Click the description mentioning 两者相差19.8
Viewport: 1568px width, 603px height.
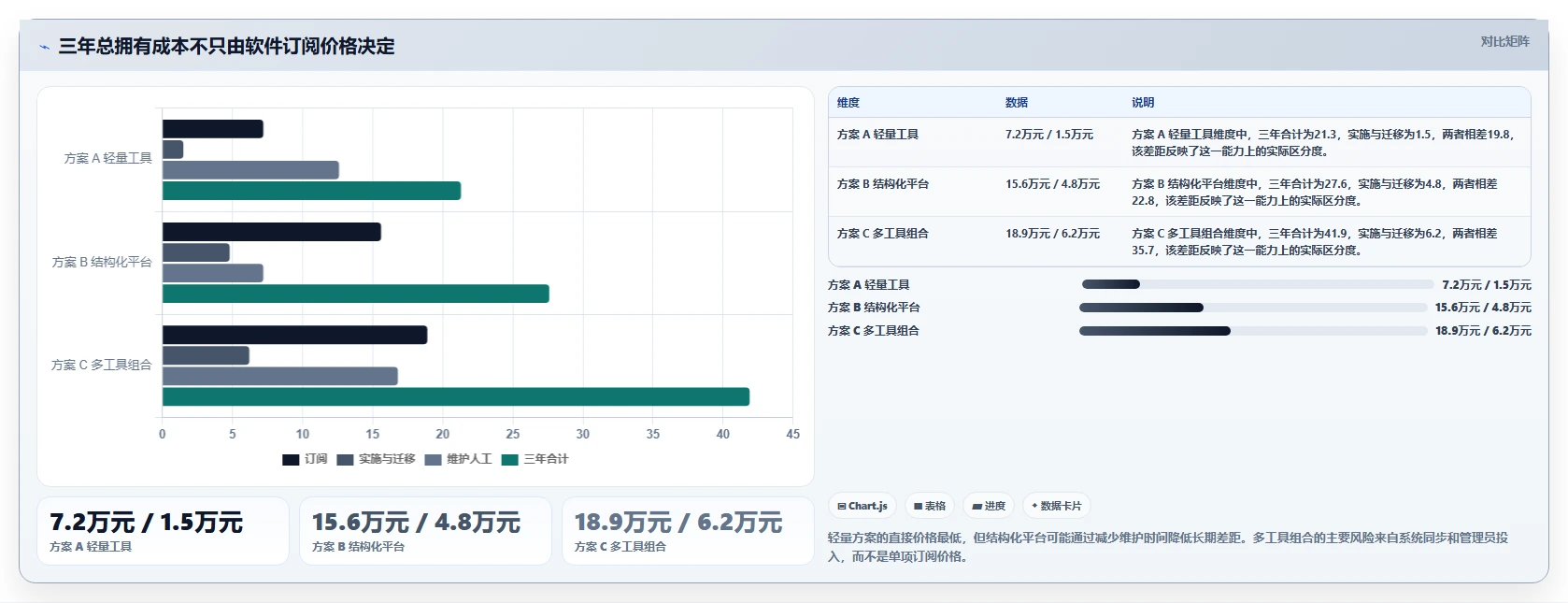point(1324,142)
